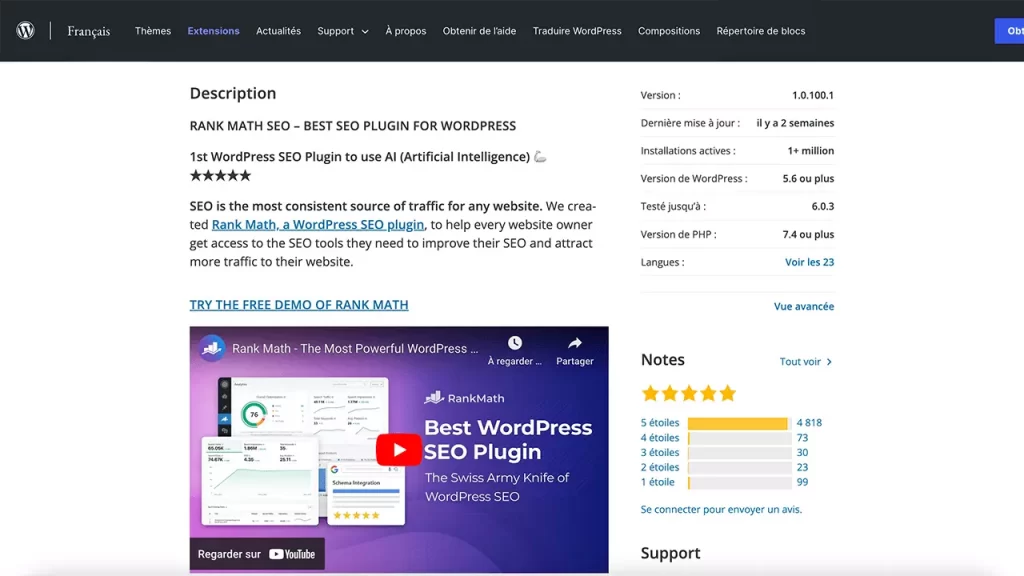Image resolution: width=1024 pixels, height=576 pixels.
Task: Click the gold star rating under Notes
Action: click(x=688, y=393)
